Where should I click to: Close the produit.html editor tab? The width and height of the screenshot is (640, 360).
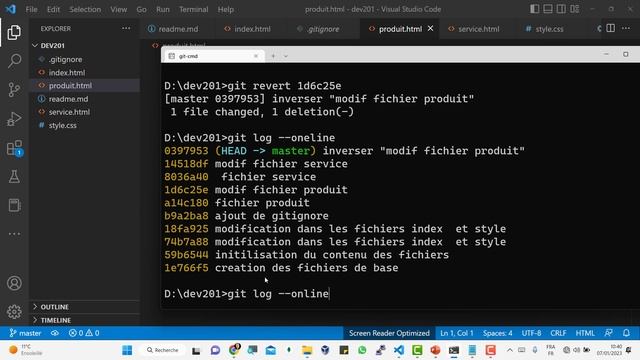tap(430, 29)
